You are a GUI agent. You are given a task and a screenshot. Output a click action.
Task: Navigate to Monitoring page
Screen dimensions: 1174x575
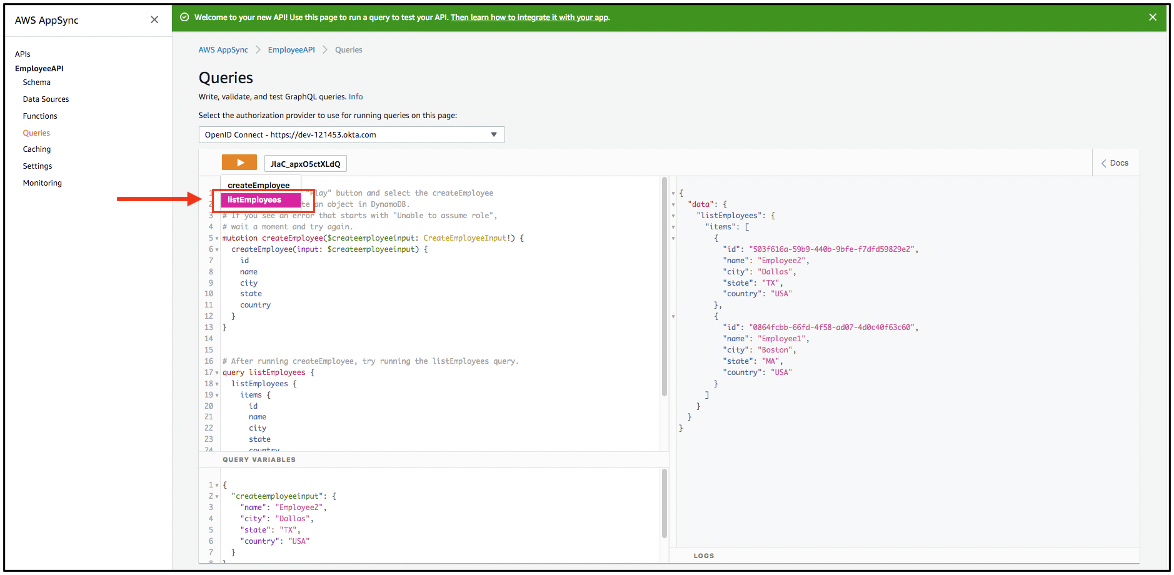click(42, 183)
